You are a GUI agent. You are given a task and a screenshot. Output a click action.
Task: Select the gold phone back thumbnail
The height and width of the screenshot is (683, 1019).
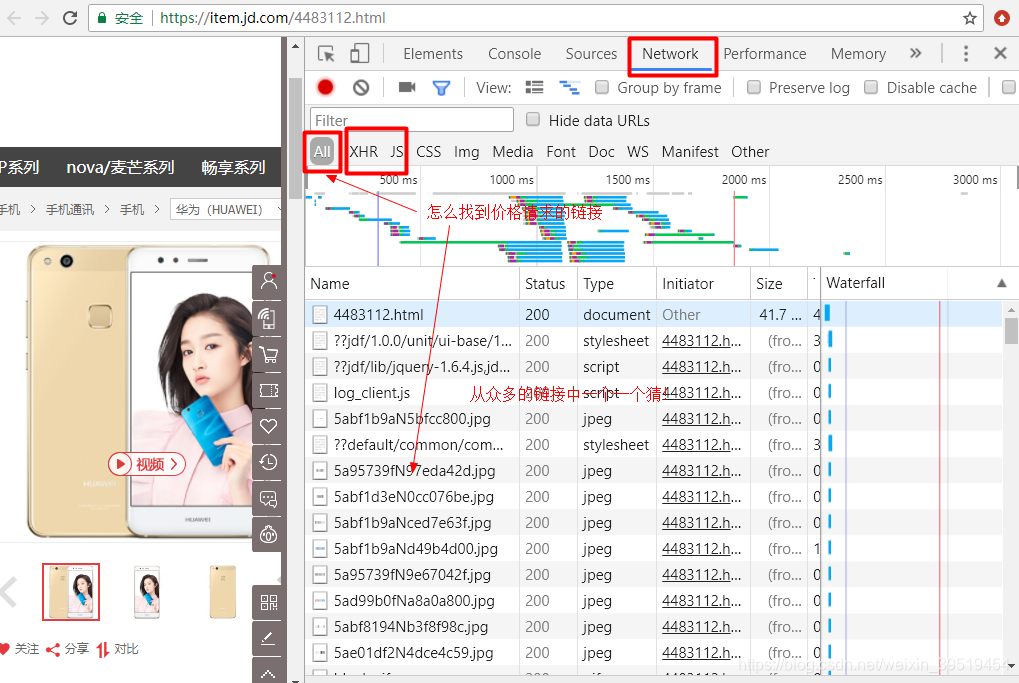pos(222,592)
